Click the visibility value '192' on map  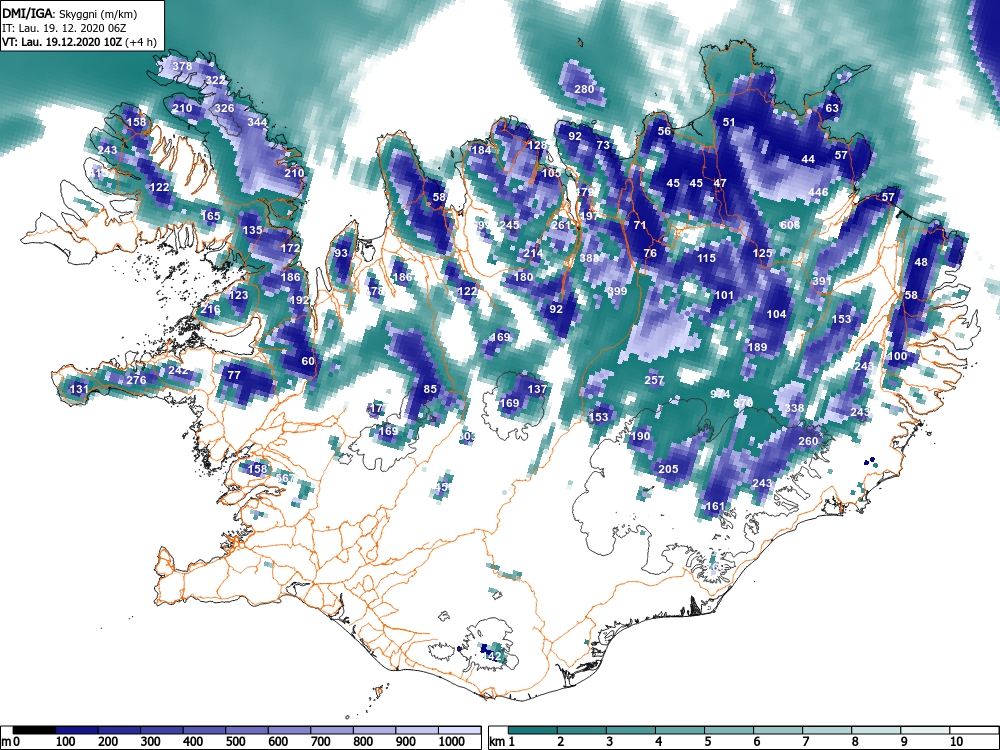tap(299, 300)
